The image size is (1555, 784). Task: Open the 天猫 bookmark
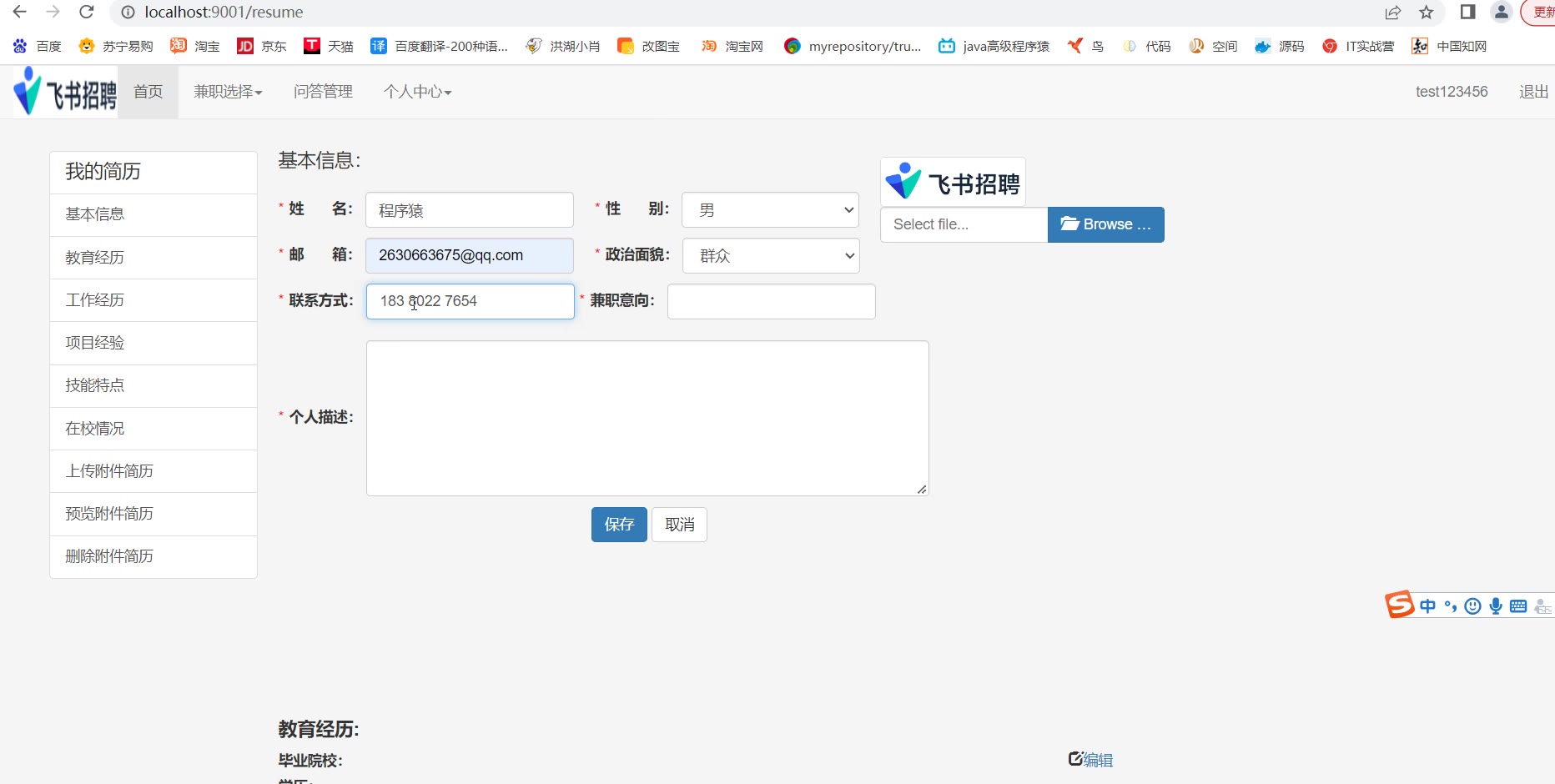click(328, 46)
